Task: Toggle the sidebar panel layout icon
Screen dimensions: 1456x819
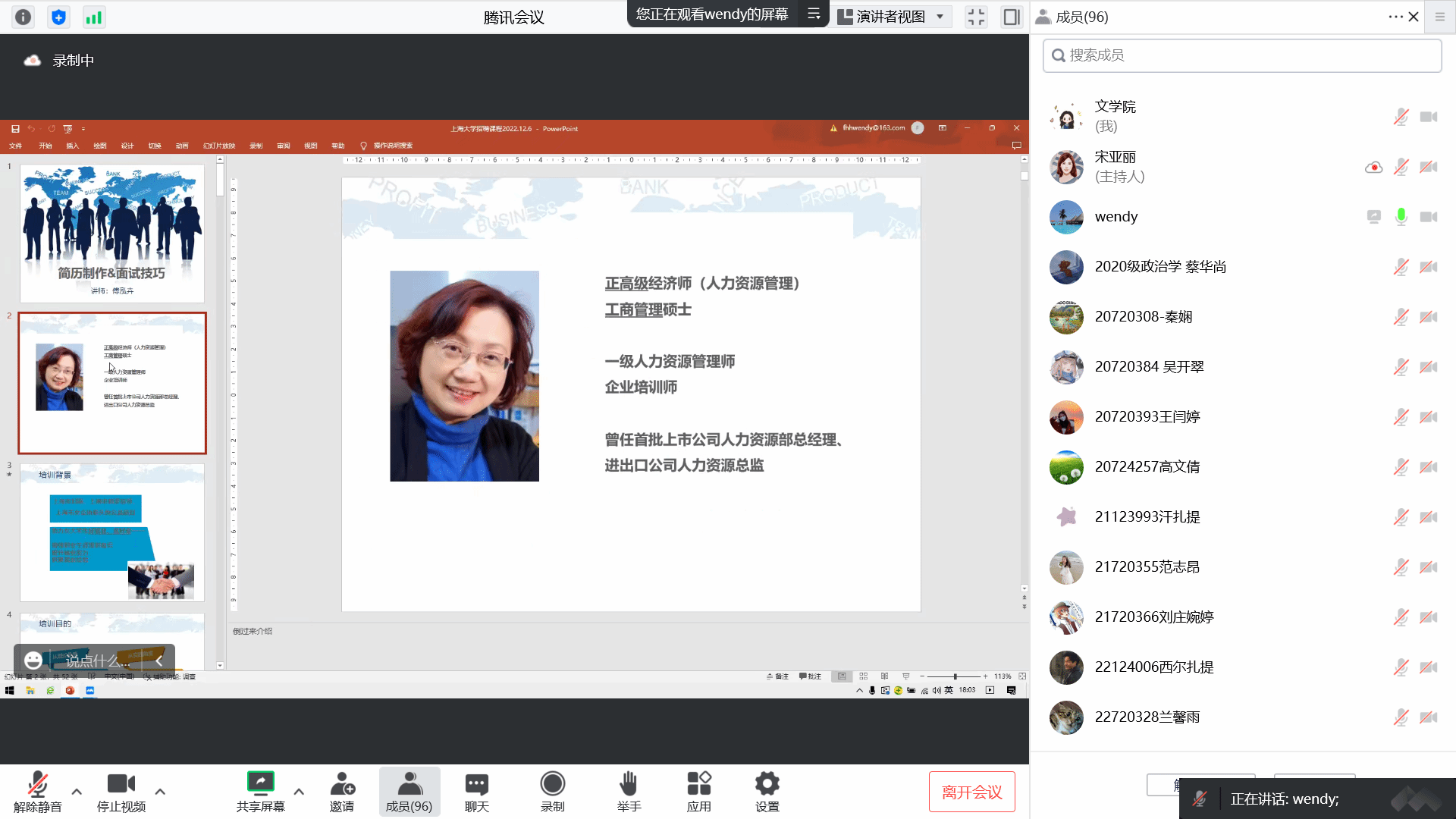Action: [x=1011, y=17]
